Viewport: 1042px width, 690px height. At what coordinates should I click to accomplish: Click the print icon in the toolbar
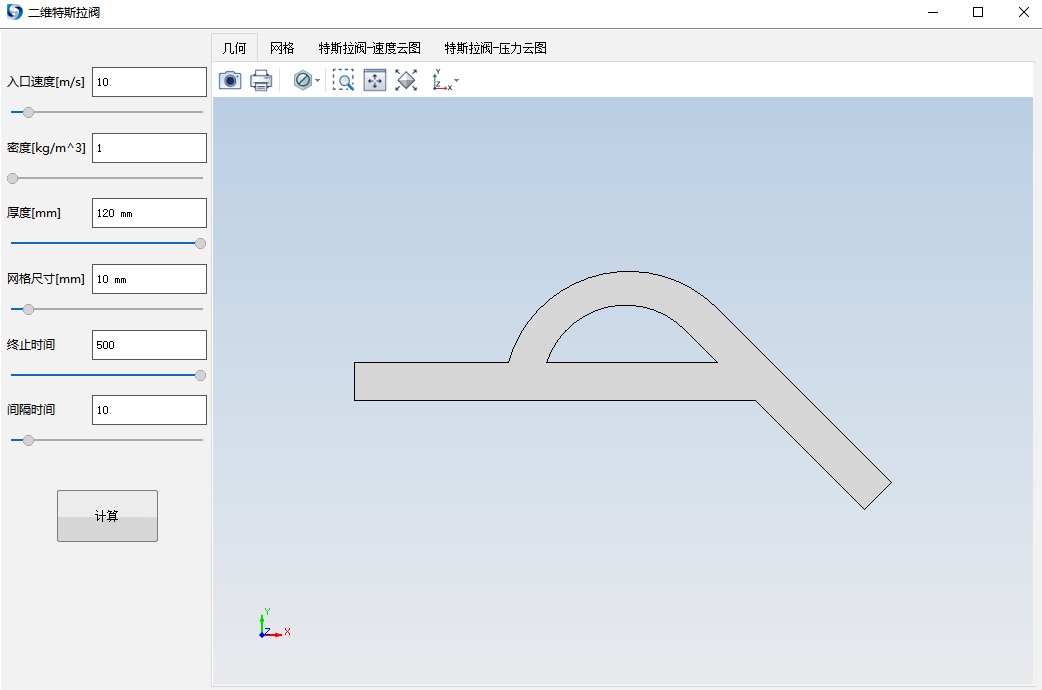(x=261, y=81)
